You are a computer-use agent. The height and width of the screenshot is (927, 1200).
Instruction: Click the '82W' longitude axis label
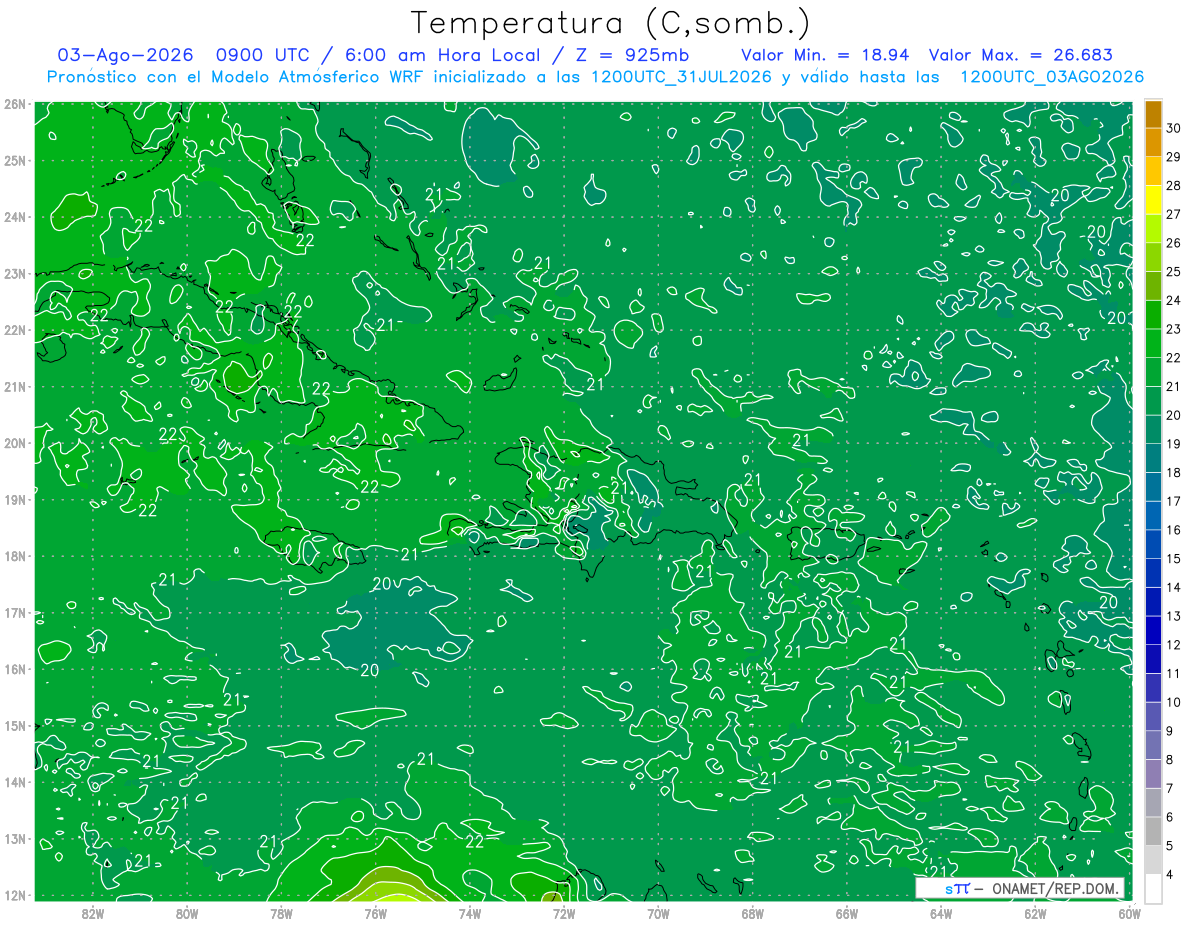[x=93, y=913]
